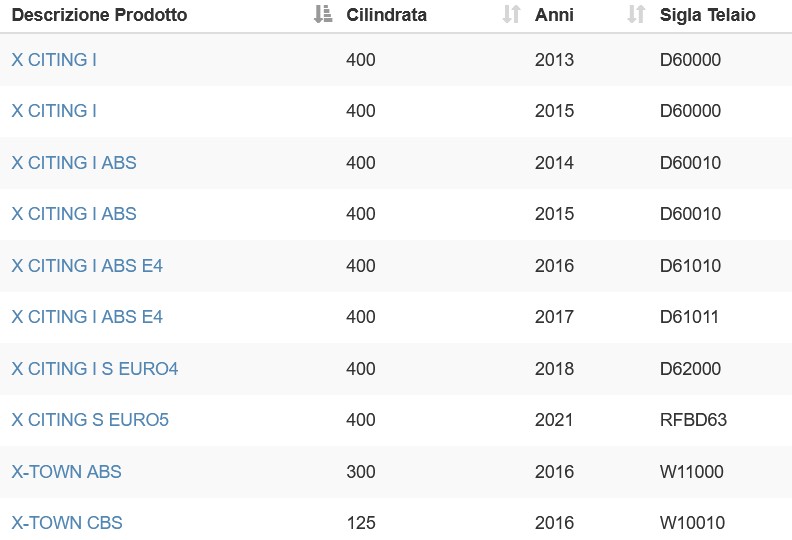Click the Anni column header text
Screen dimensions: 792x540
point(554,15)
